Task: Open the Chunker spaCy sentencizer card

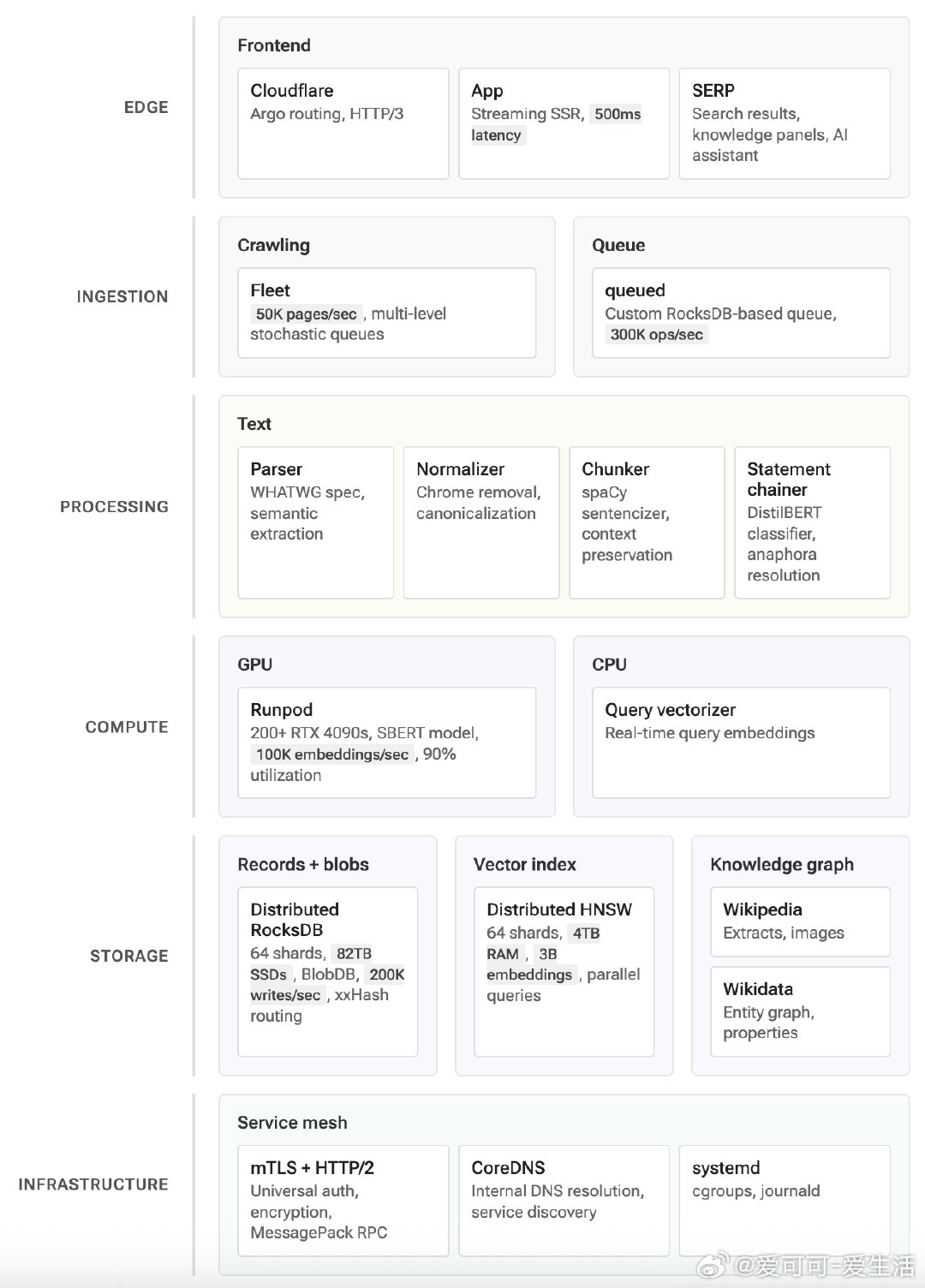Action: (647, 522)
